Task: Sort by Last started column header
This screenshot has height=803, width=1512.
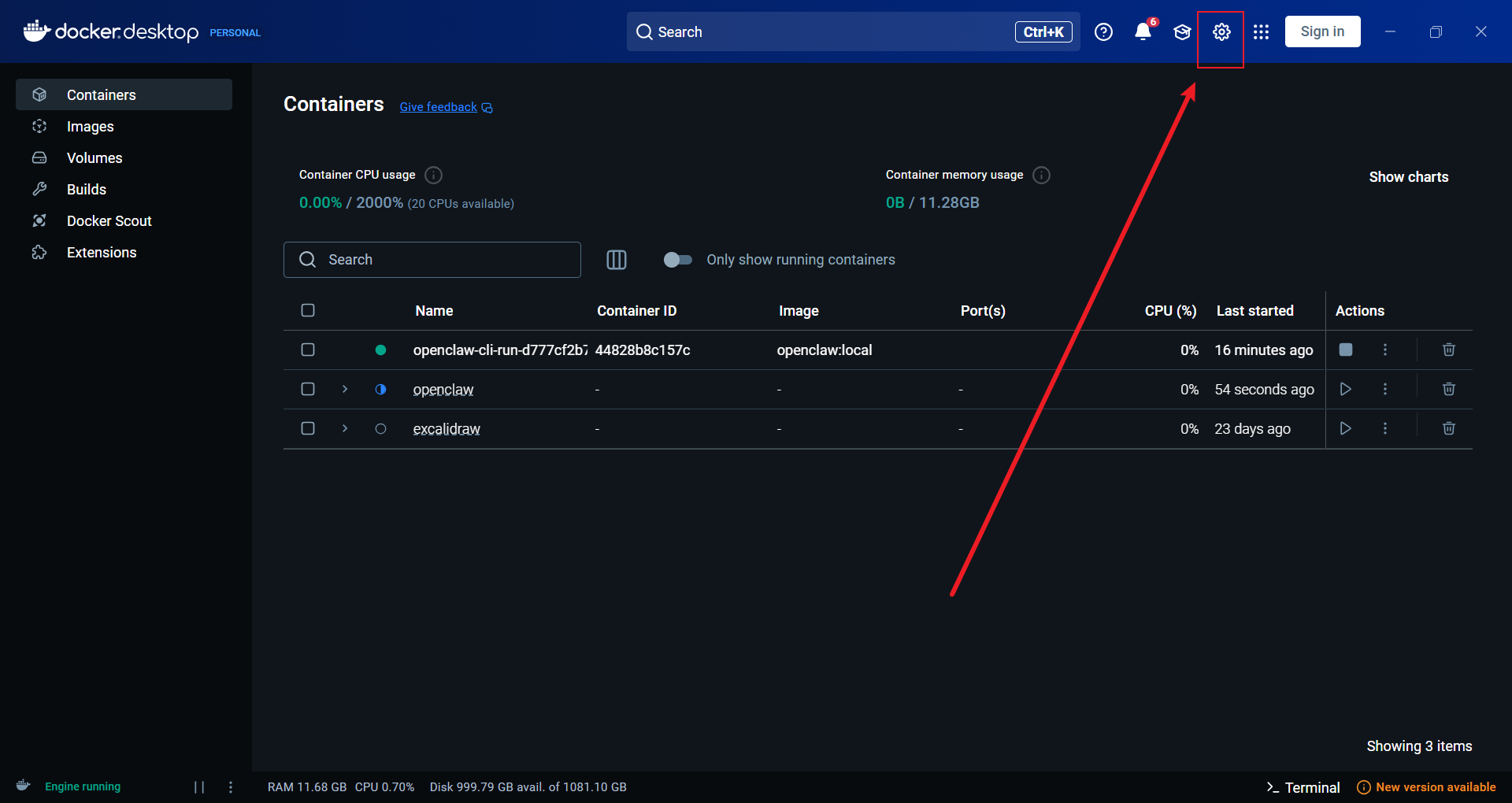Action: [1254, 311]
